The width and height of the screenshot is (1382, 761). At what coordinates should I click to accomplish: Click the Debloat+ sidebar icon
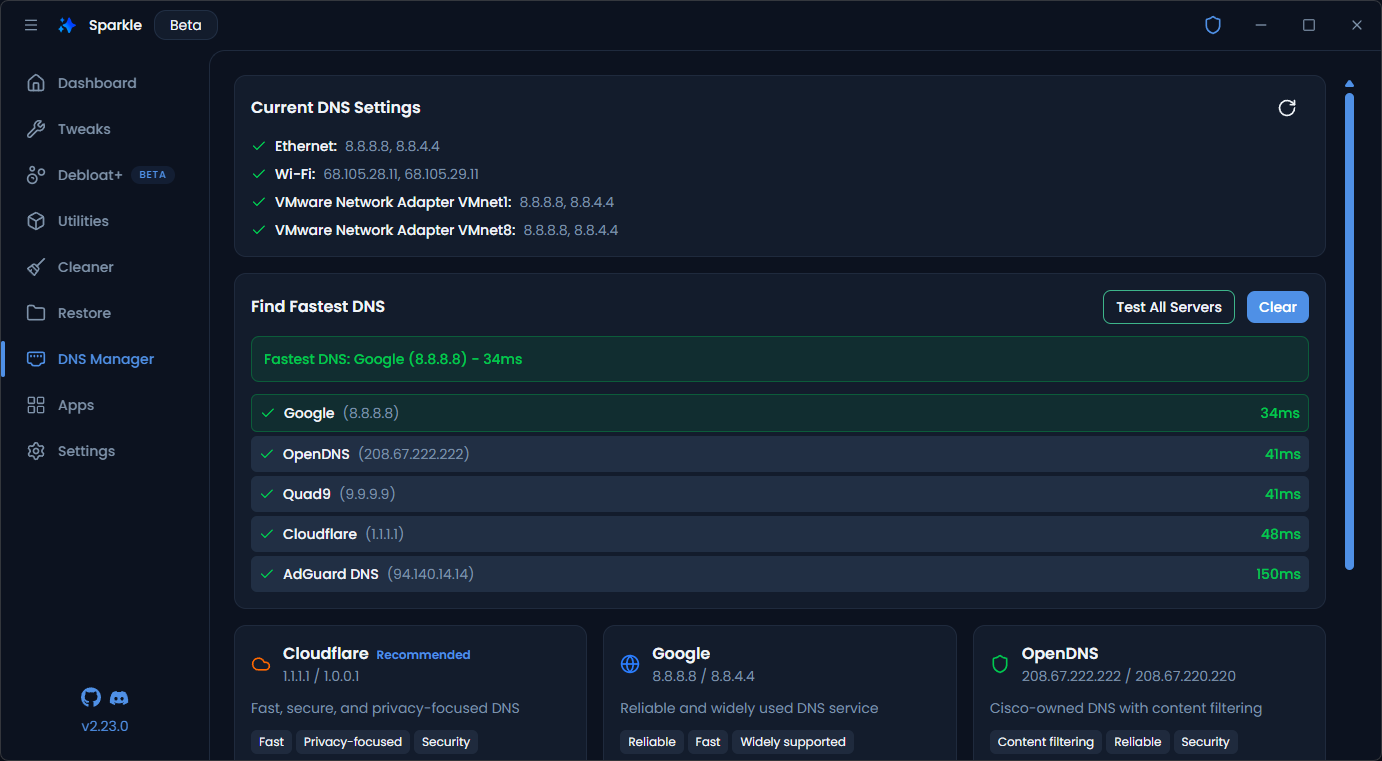pos(36,175)
